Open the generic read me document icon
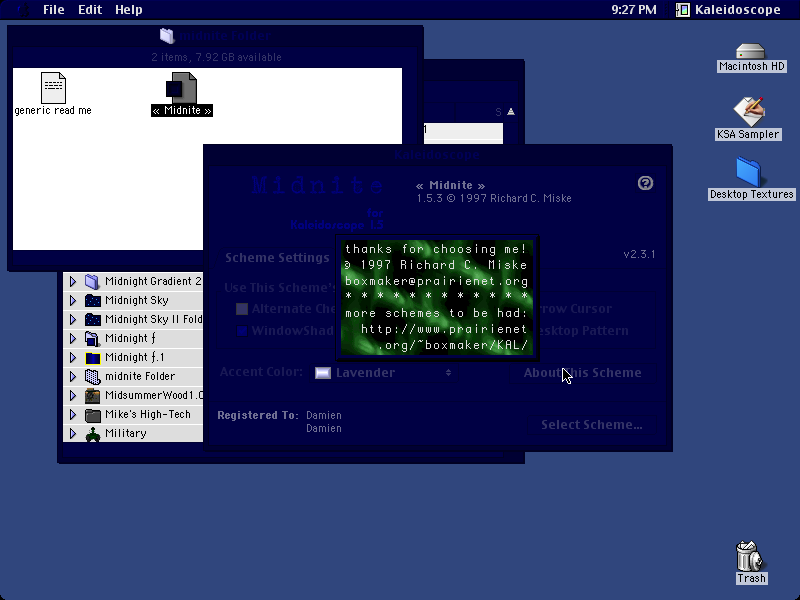The width and height of the screenshot is (800, 600). click(x=53, y=88)
